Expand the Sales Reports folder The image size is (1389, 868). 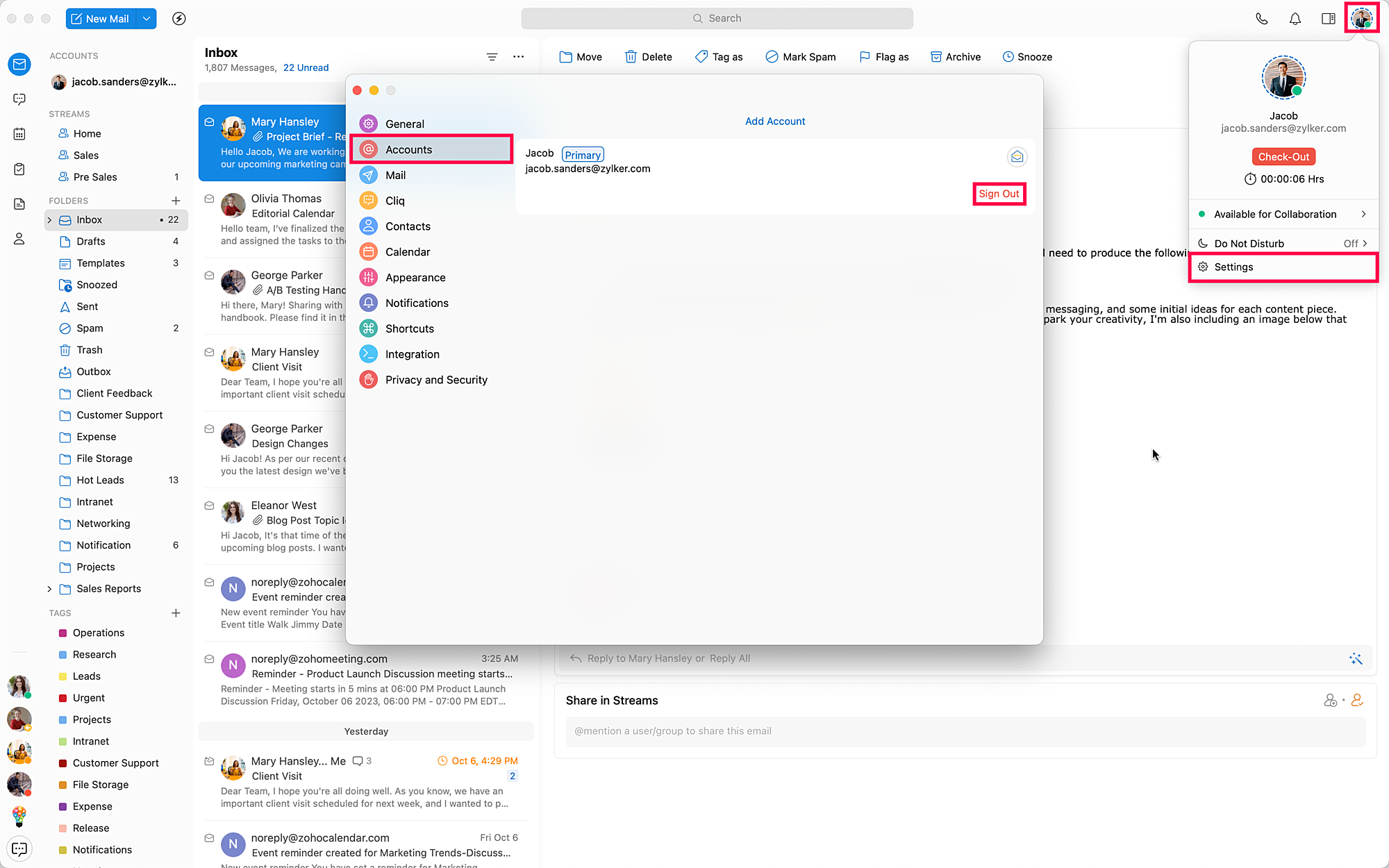tap(49, 589)
